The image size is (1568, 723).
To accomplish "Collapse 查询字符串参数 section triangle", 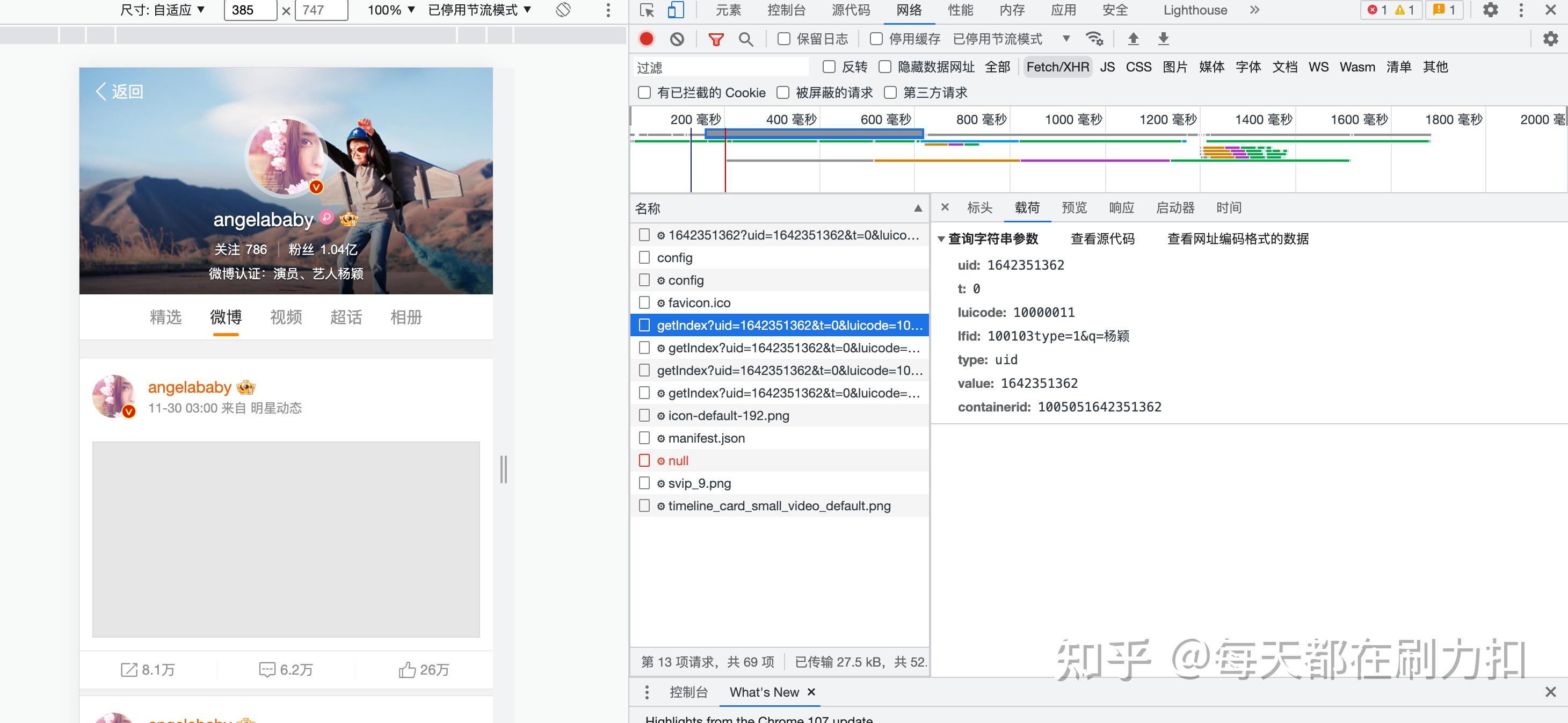I will point(941,240).
